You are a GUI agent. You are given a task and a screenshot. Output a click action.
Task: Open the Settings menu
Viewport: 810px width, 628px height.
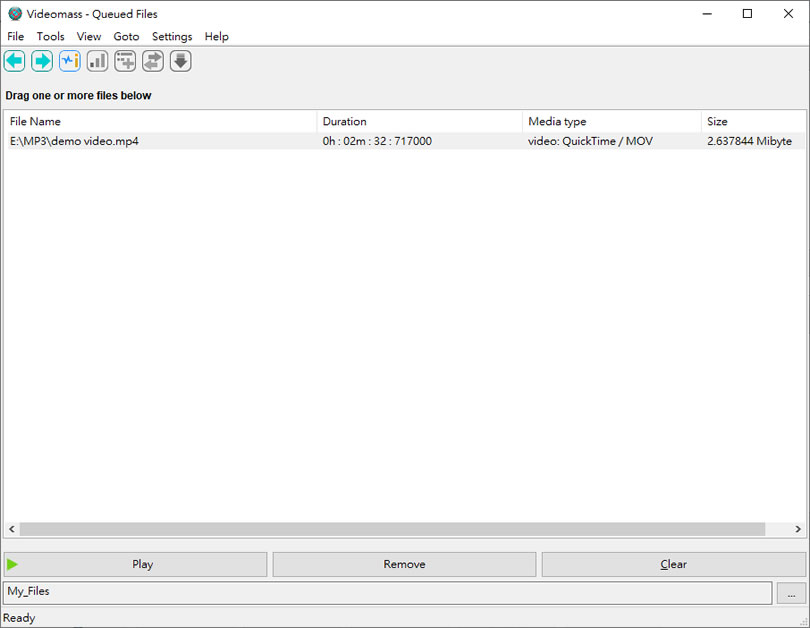tap(172, 36)
